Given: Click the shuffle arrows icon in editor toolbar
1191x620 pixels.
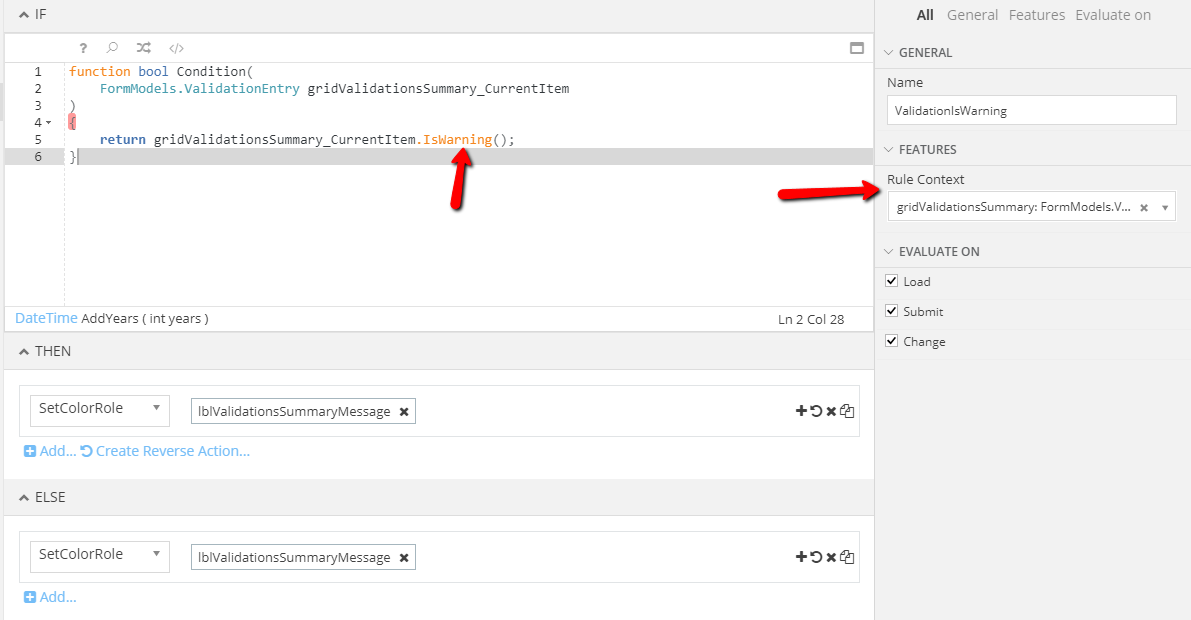Looking at the screenshot, I should 144,48.
